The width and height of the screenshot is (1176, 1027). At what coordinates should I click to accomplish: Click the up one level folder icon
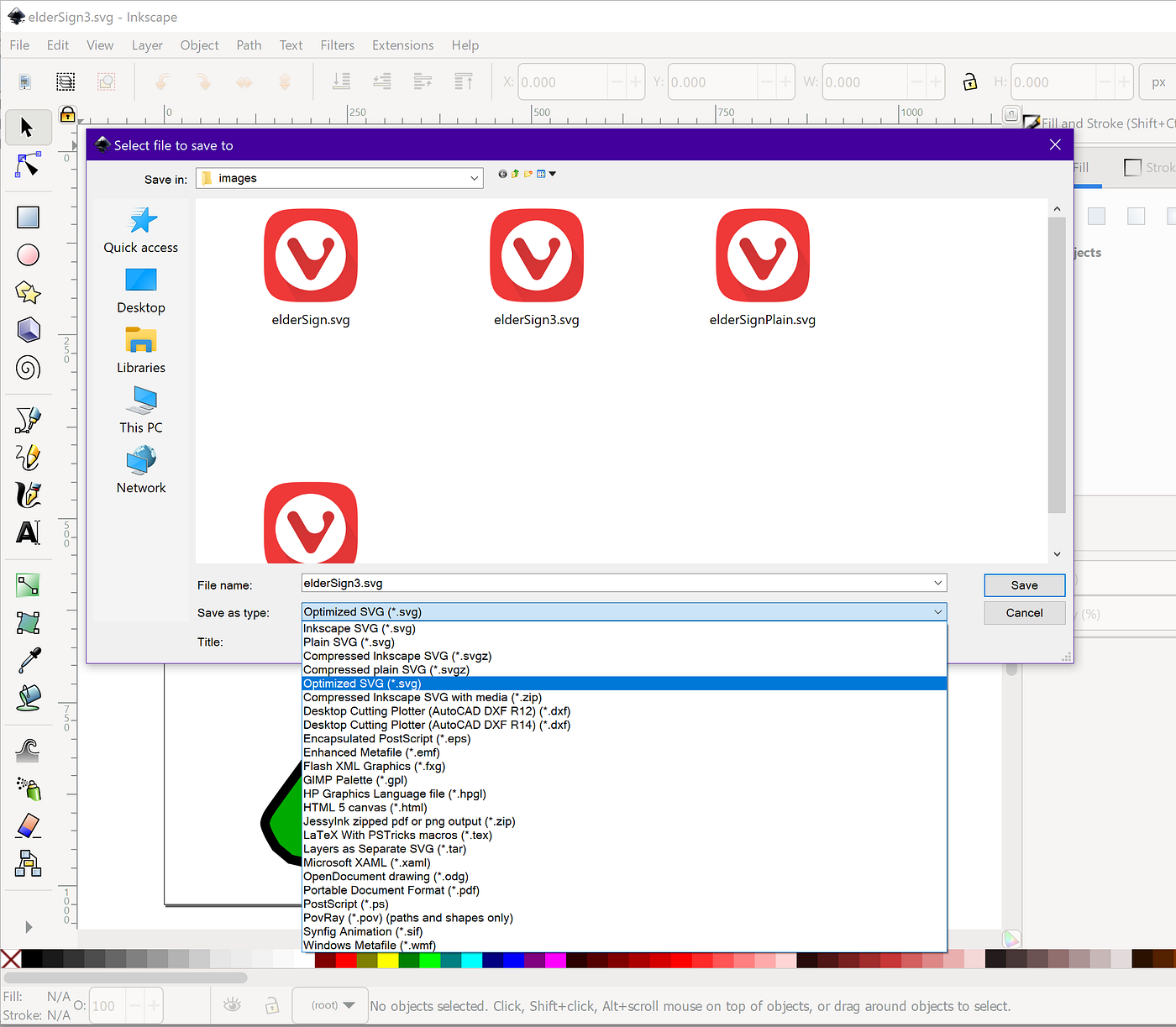point(515,174)
